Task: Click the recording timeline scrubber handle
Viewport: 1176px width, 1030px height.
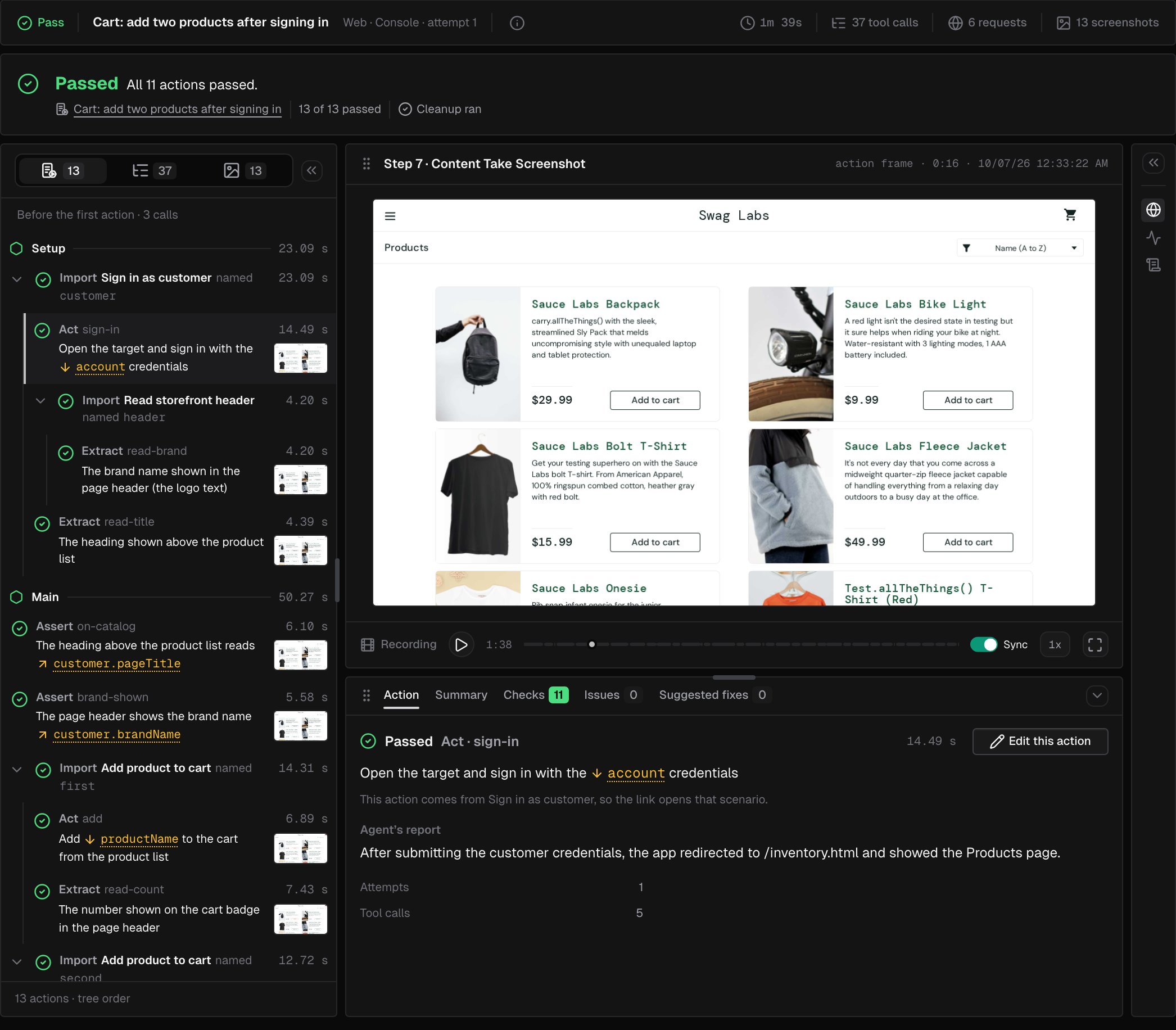Action: click(591, 644)
